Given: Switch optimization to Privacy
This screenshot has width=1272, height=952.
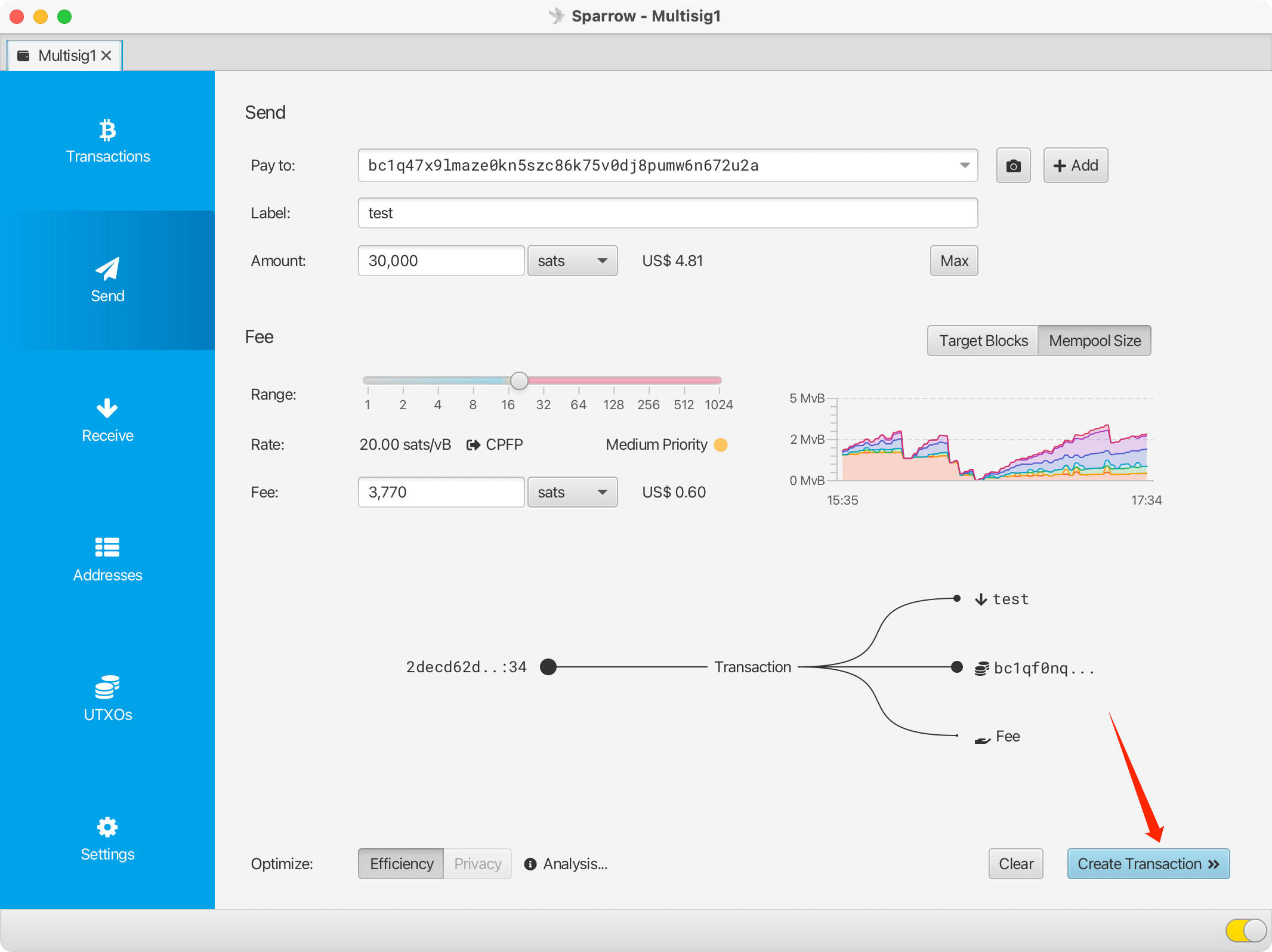Looking at the screenshot, I should tap(477, 864).
